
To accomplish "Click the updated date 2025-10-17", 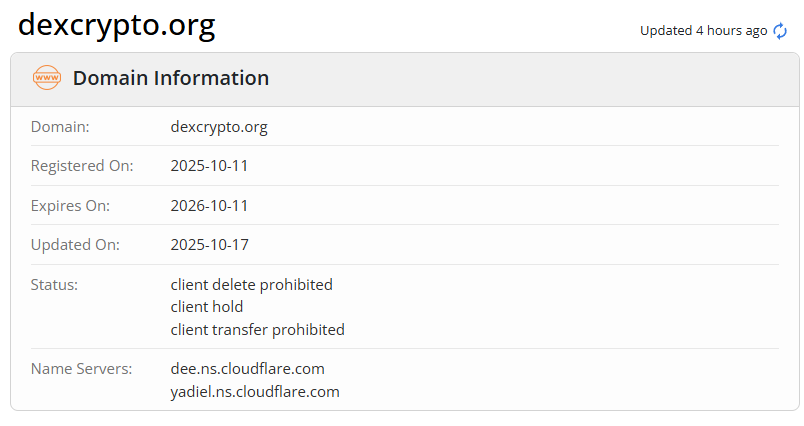I will [209, 245].
